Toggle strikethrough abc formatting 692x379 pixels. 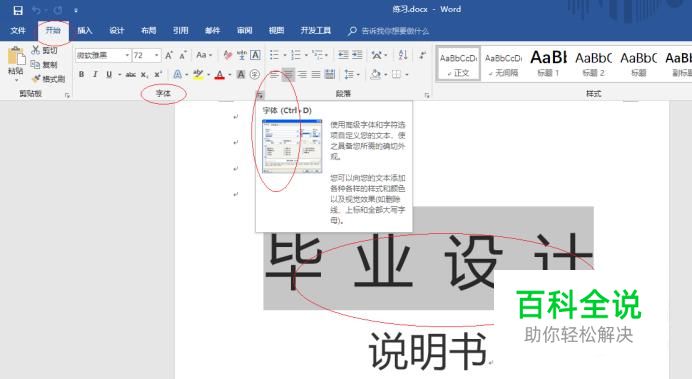(131, 75)
